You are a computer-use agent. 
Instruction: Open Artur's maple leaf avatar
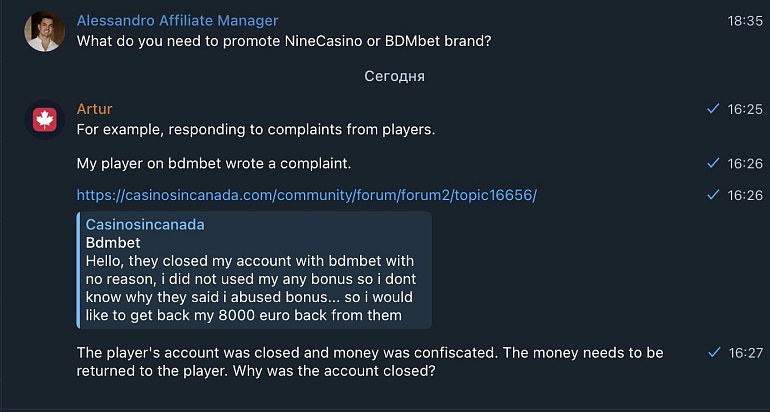(45, 120)
